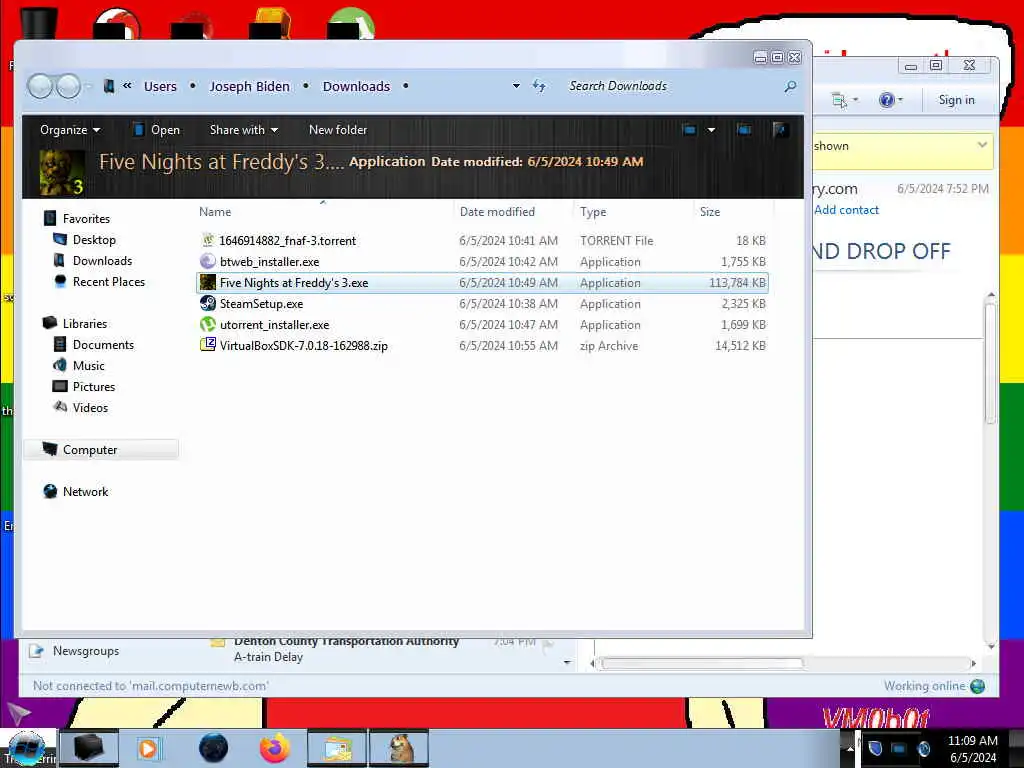Click Sign in in the mail window
Screen dimensions: 1024x768
pyautogui.click(x=956, y=100)
